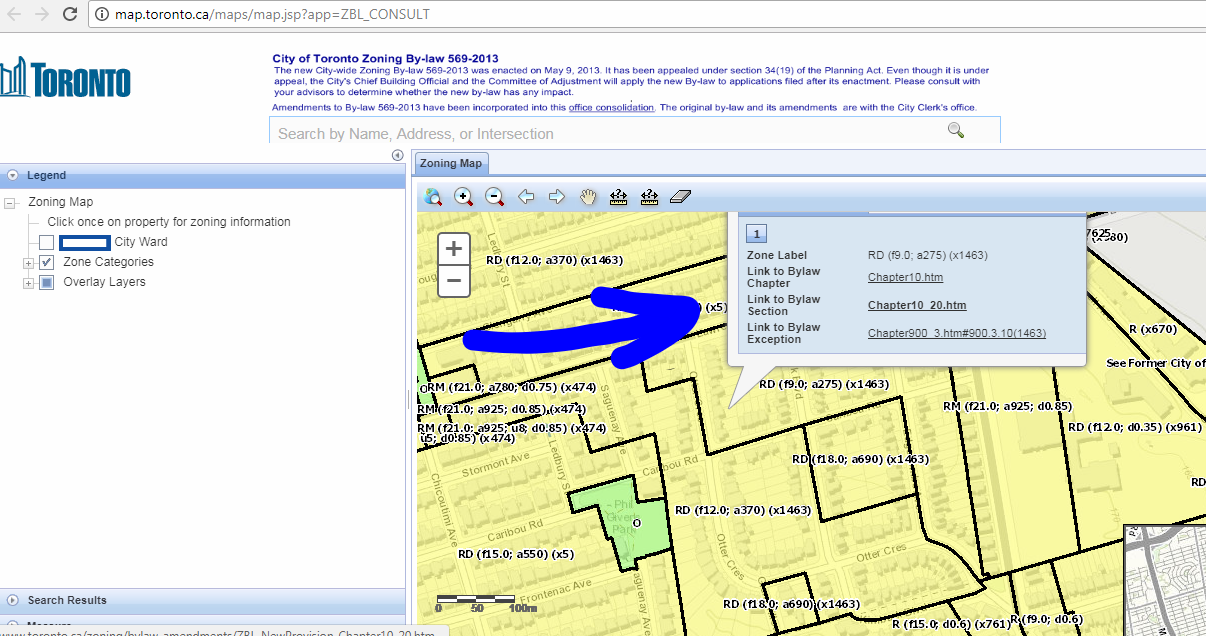The height and width of the screenshot is (636, 1206).
Task: Open the Chapter10_20.htm section link
Action: [x=917, y=305]
